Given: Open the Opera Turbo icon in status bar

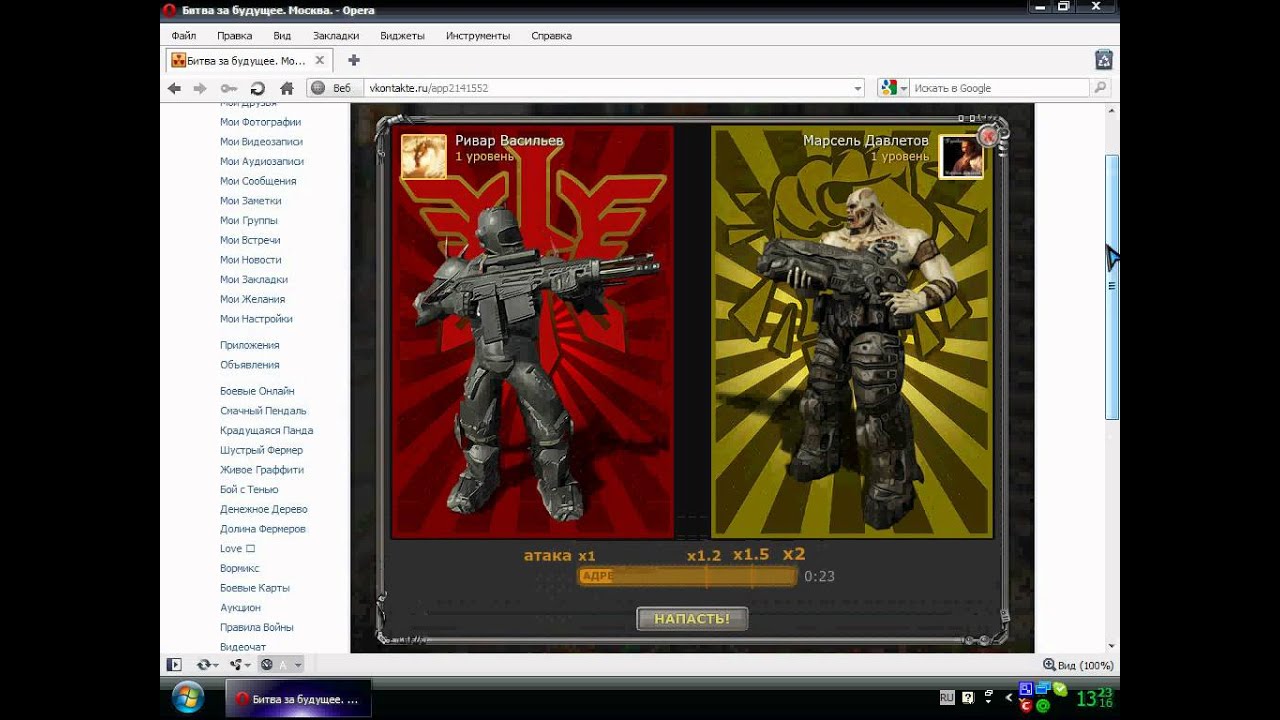Looking at the screenshot, I should click(267, 664).
